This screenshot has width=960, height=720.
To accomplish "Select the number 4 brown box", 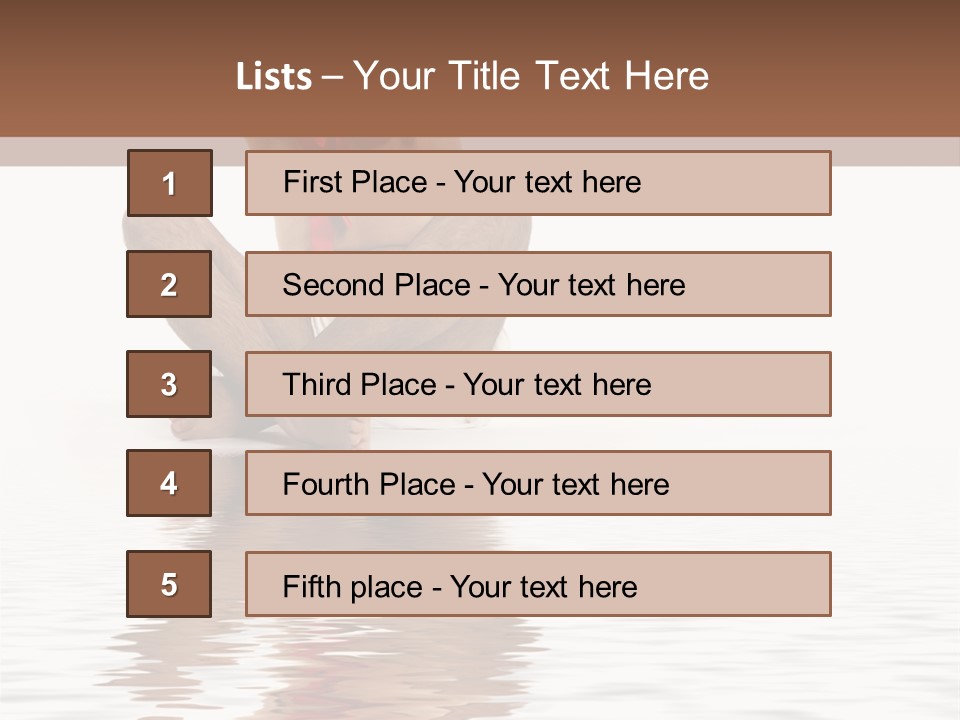I will (x=169, y=483).
